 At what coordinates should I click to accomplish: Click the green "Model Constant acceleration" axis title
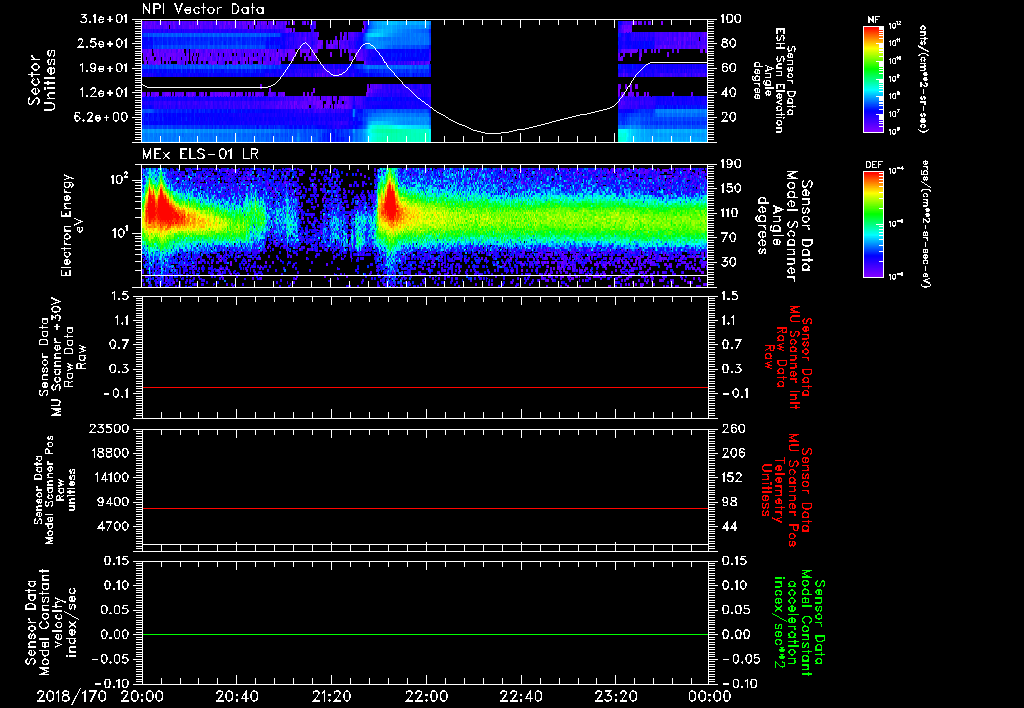click(799, 624)
